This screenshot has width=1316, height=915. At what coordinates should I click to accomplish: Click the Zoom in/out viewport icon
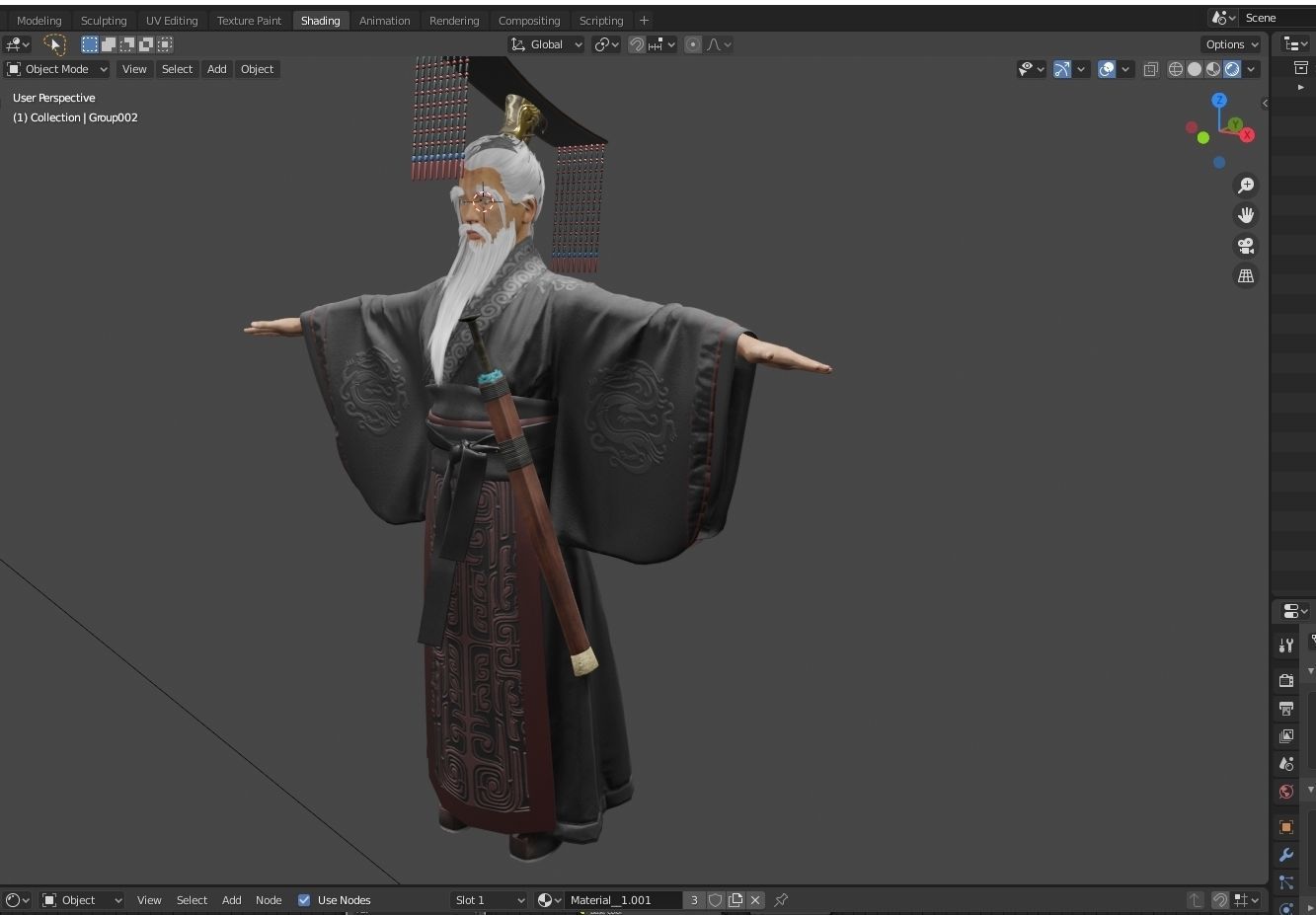(1246, 186)
